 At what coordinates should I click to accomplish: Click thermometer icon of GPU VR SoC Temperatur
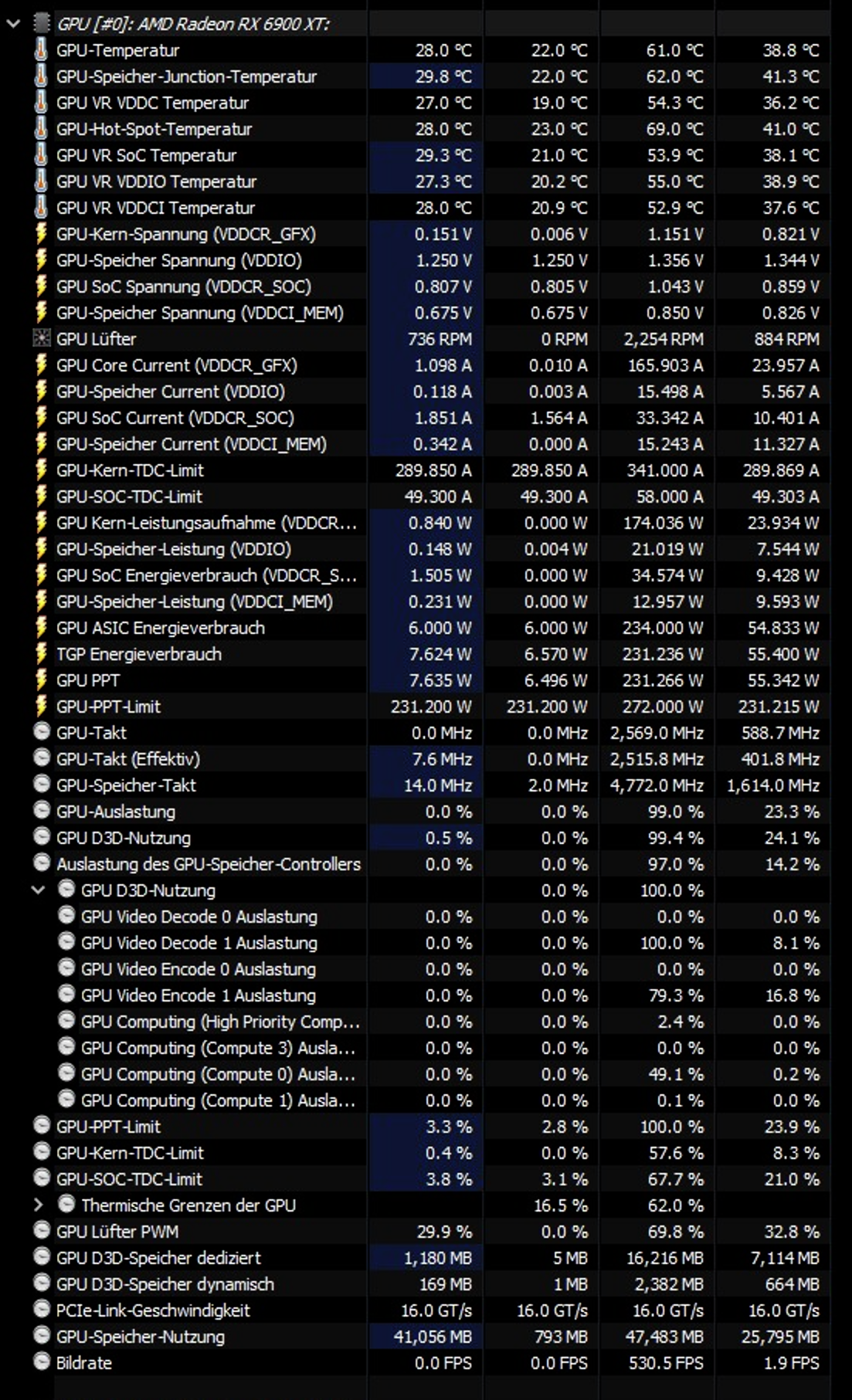[41, 155]
